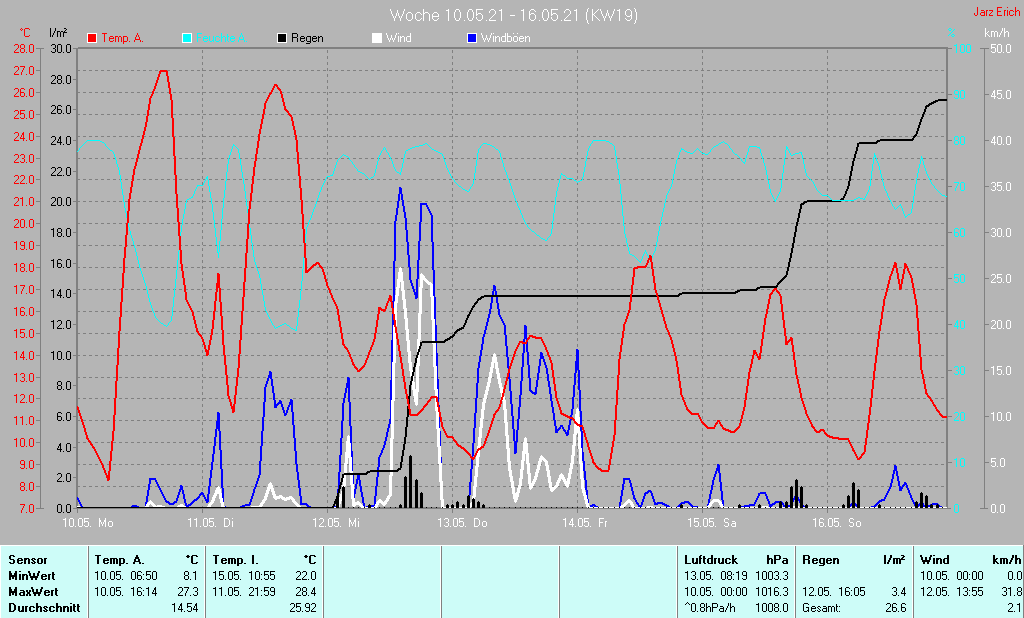The width and height of the screenshot is (1024, 618).
Task: Click the chart title Woche 10.05.21 - 16.05.21
Action: pyautogui.click(x=513, y=15)
